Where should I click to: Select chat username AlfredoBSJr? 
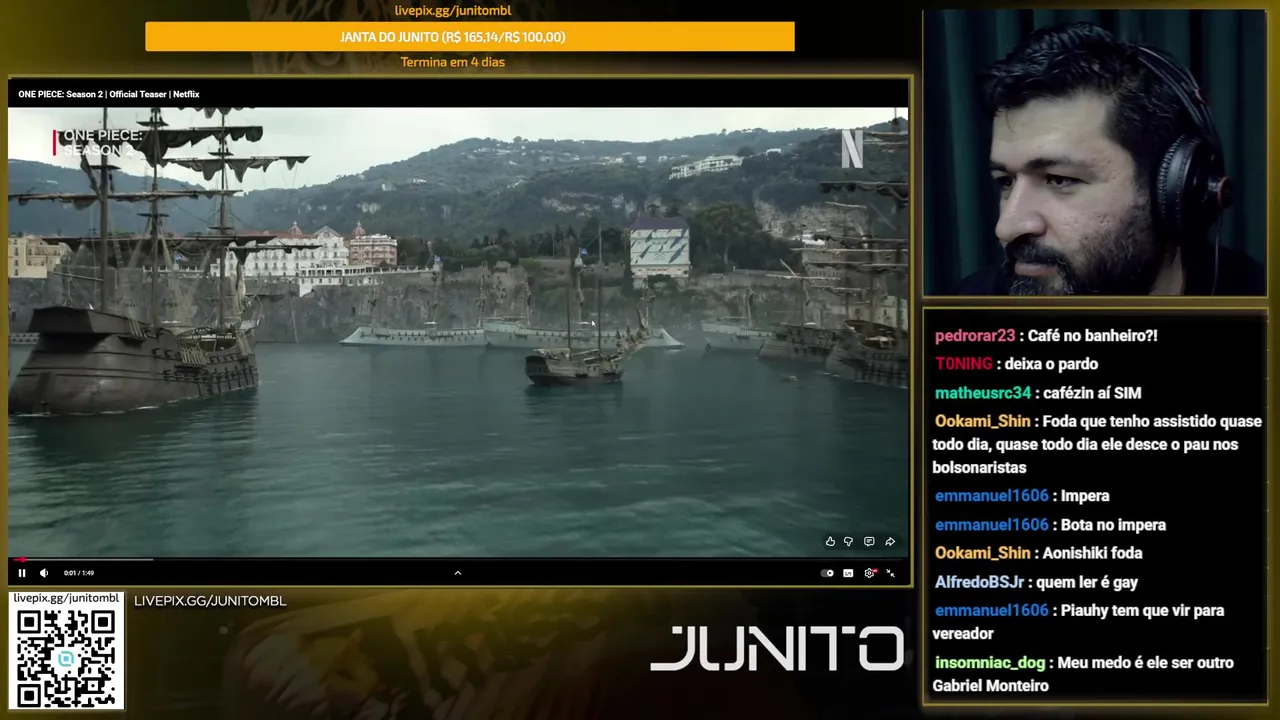tap(980, 582)
